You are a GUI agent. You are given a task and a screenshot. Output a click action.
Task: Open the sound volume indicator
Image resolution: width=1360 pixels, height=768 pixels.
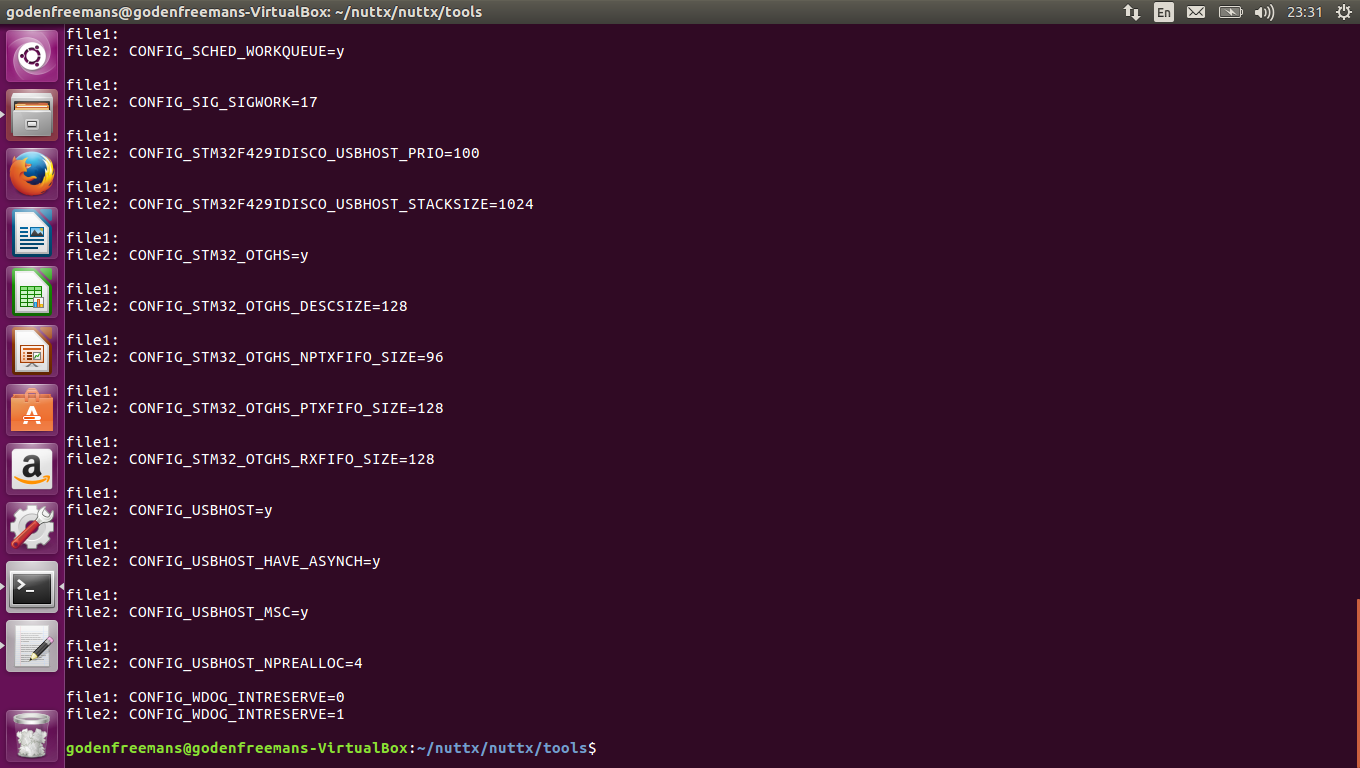[1264, 12]
